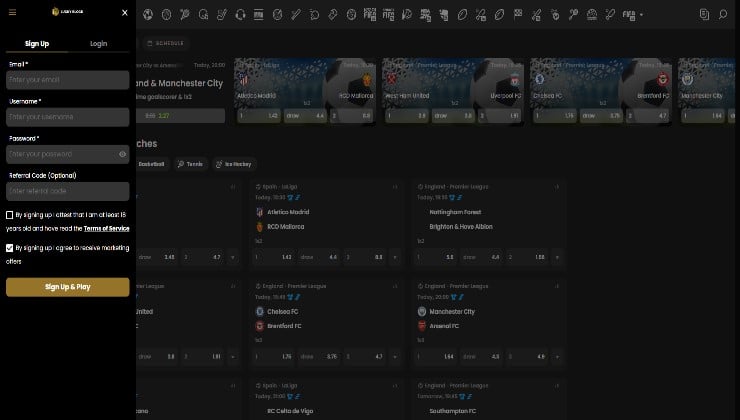This screenshot has height=420, width=740.
Task: Open the search magnifier icon
Action: (x=723, y=15)
